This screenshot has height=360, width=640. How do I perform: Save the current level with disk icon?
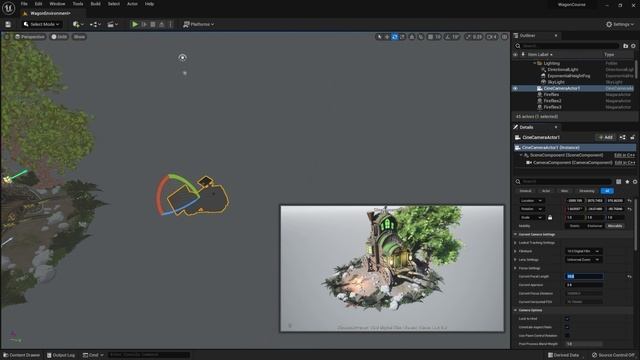coord(8,24)
